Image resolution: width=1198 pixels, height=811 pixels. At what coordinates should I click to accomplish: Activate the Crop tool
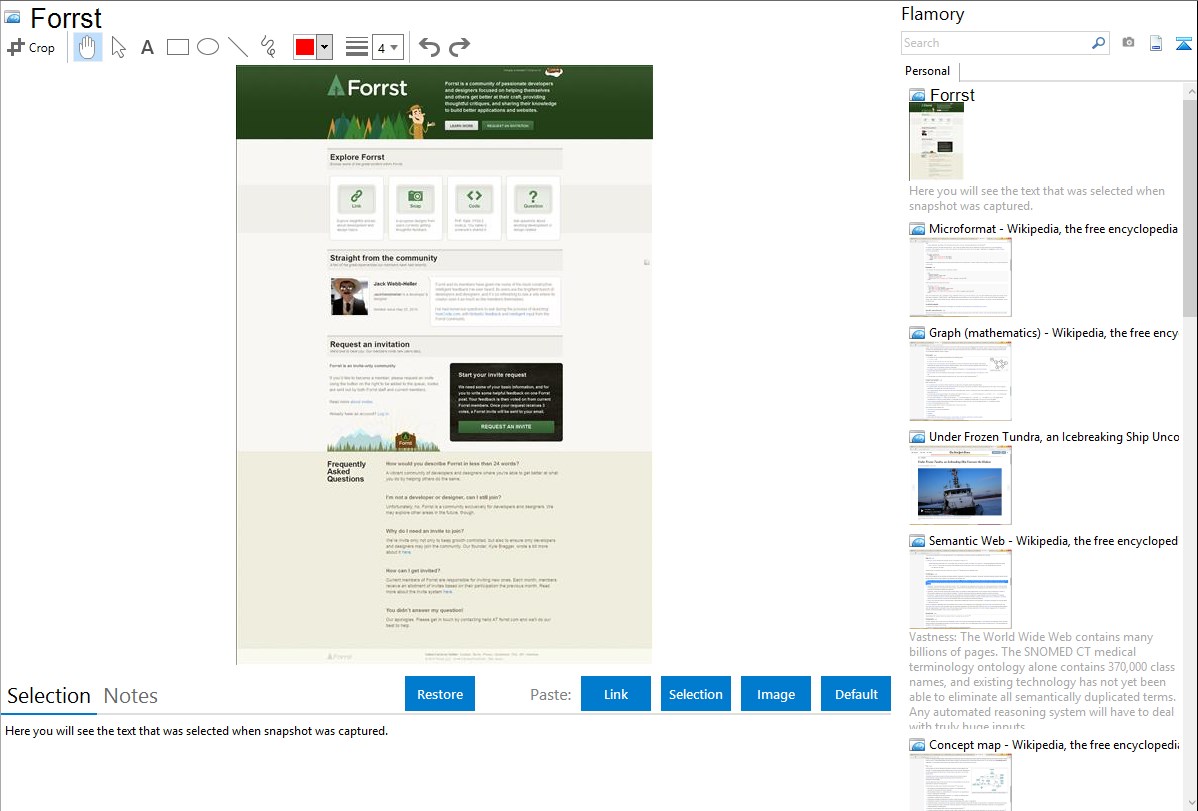point(31,47)
